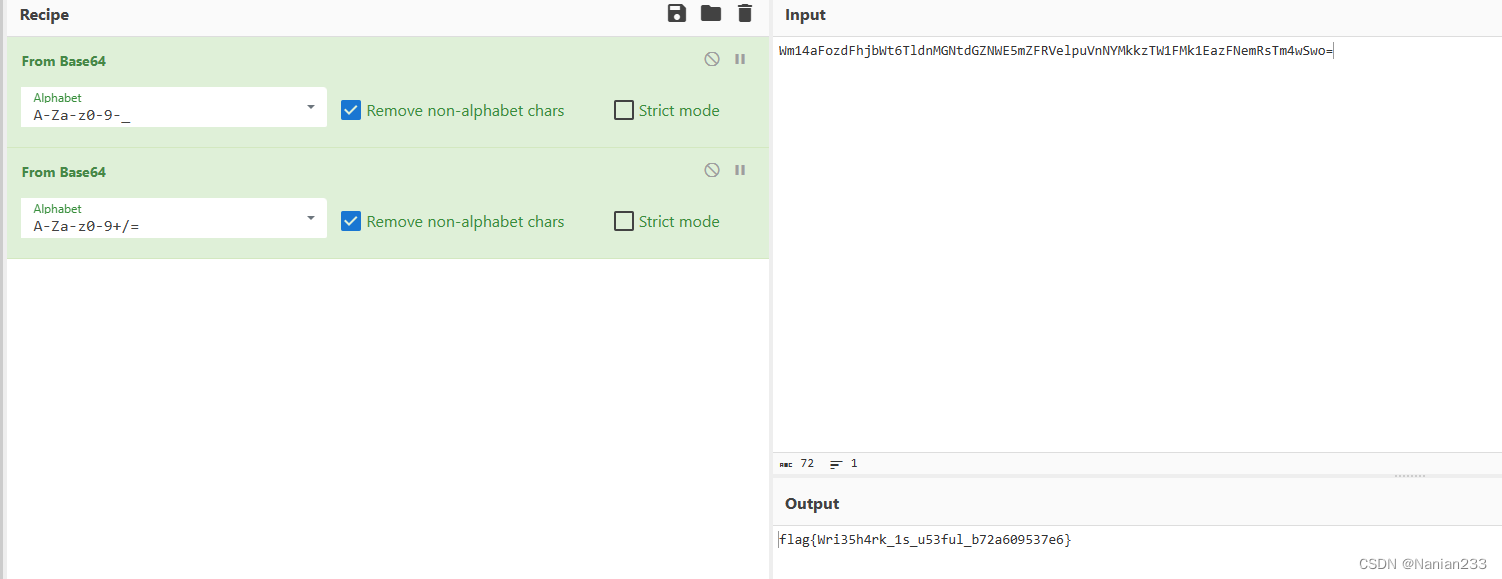The image size is (1502, 579).
Task: Set breakpoint on first From Base64
Action: (740, 59)
